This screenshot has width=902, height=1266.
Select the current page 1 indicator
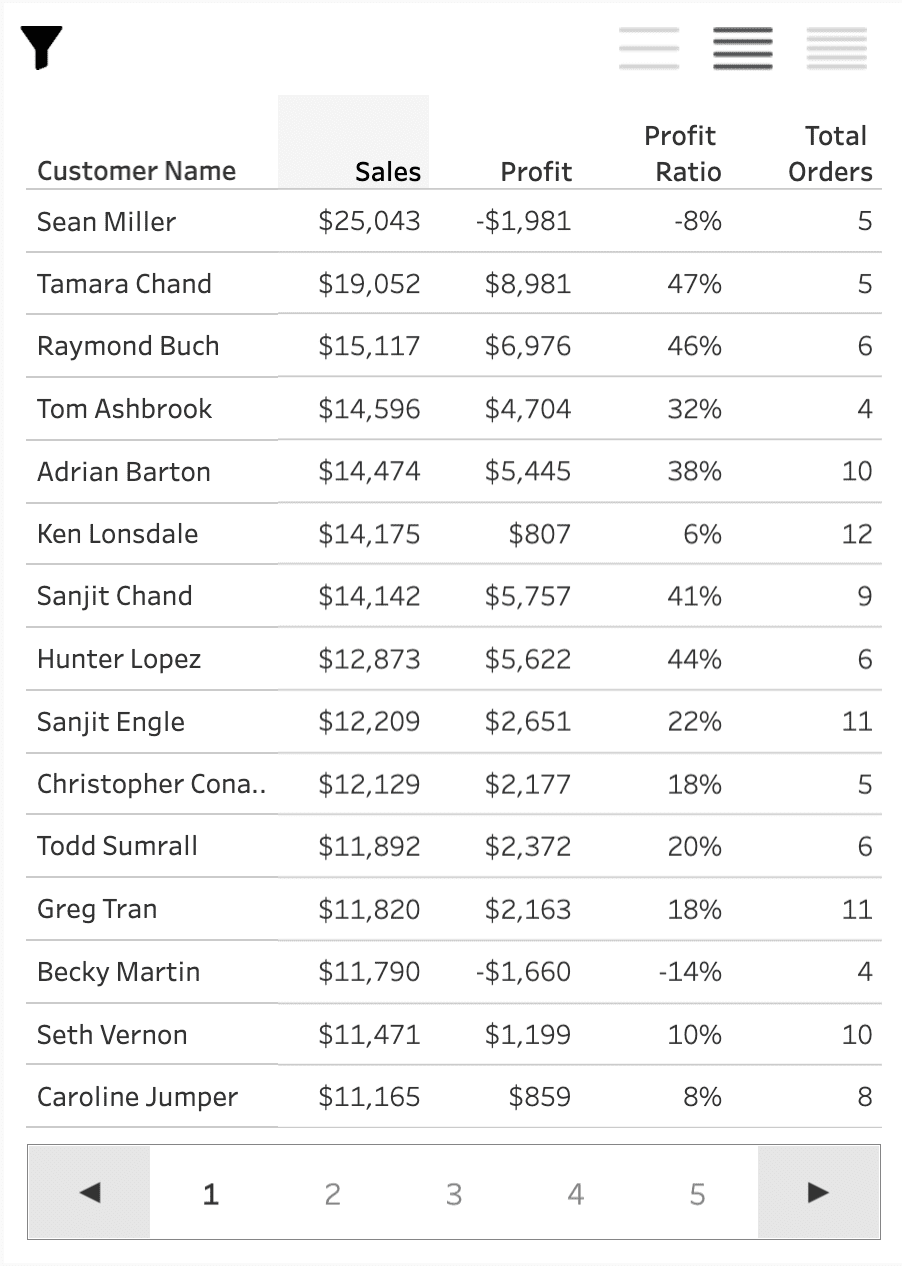coord(210,1192)
